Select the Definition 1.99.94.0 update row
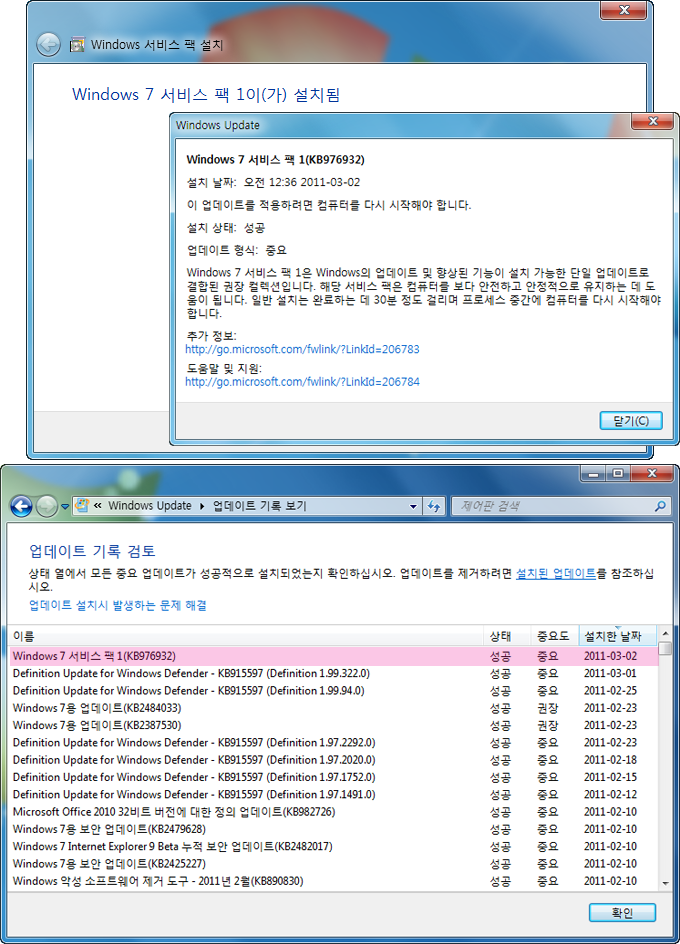Screen dimensions: 680x944 (334, 691)
